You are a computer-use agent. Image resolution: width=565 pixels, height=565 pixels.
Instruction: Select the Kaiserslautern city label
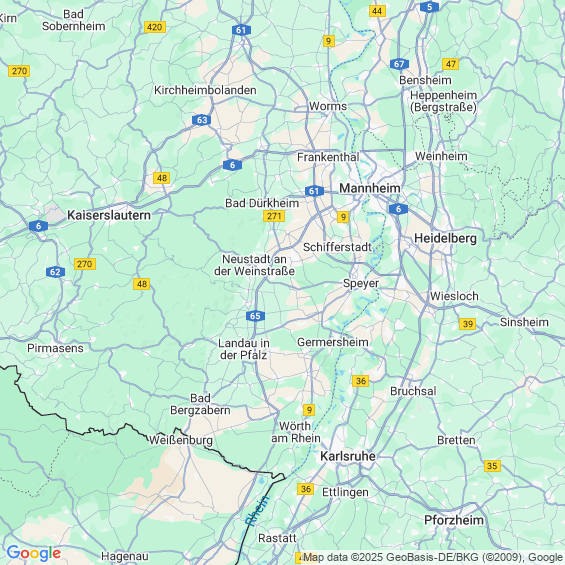pyautogui.click(x=109, y=215)
